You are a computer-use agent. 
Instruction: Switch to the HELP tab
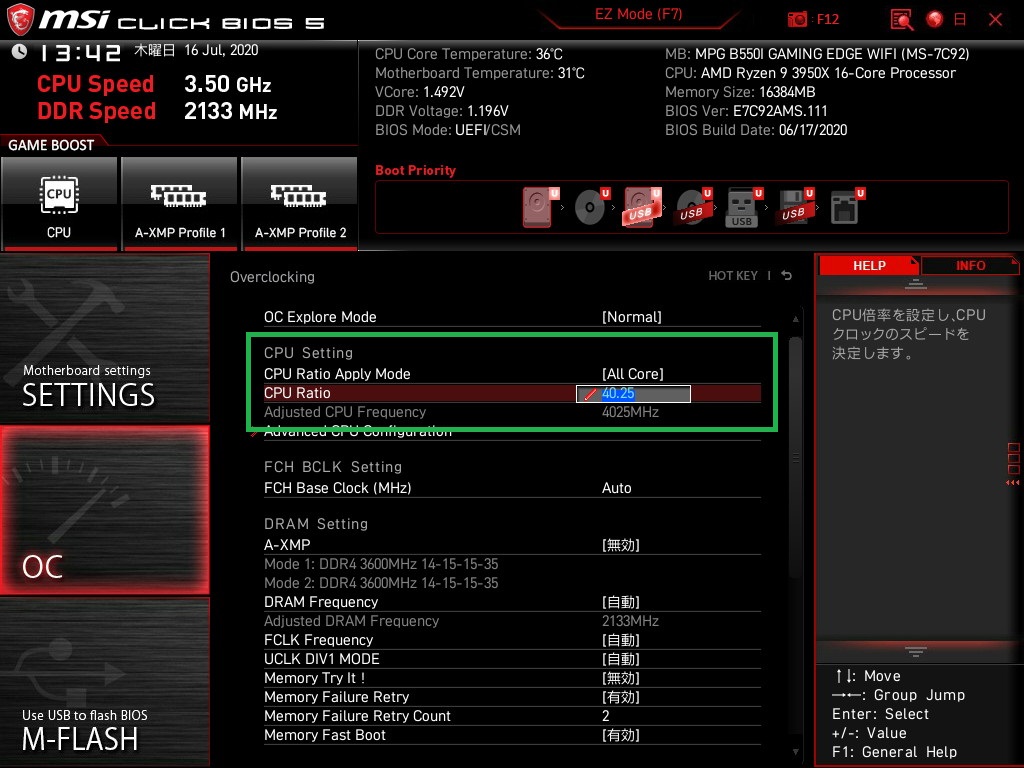[x=869, y=266]
